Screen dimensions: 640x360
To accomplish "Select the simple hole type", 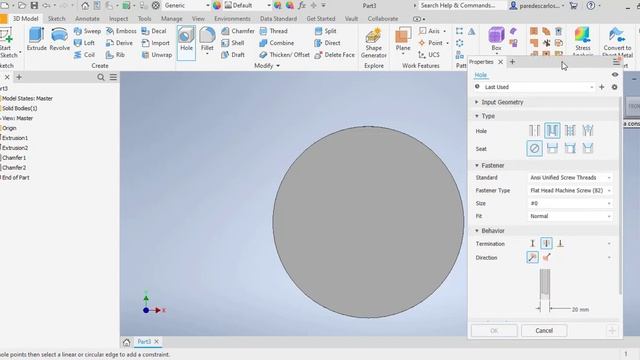I will (x=534, y=131).
